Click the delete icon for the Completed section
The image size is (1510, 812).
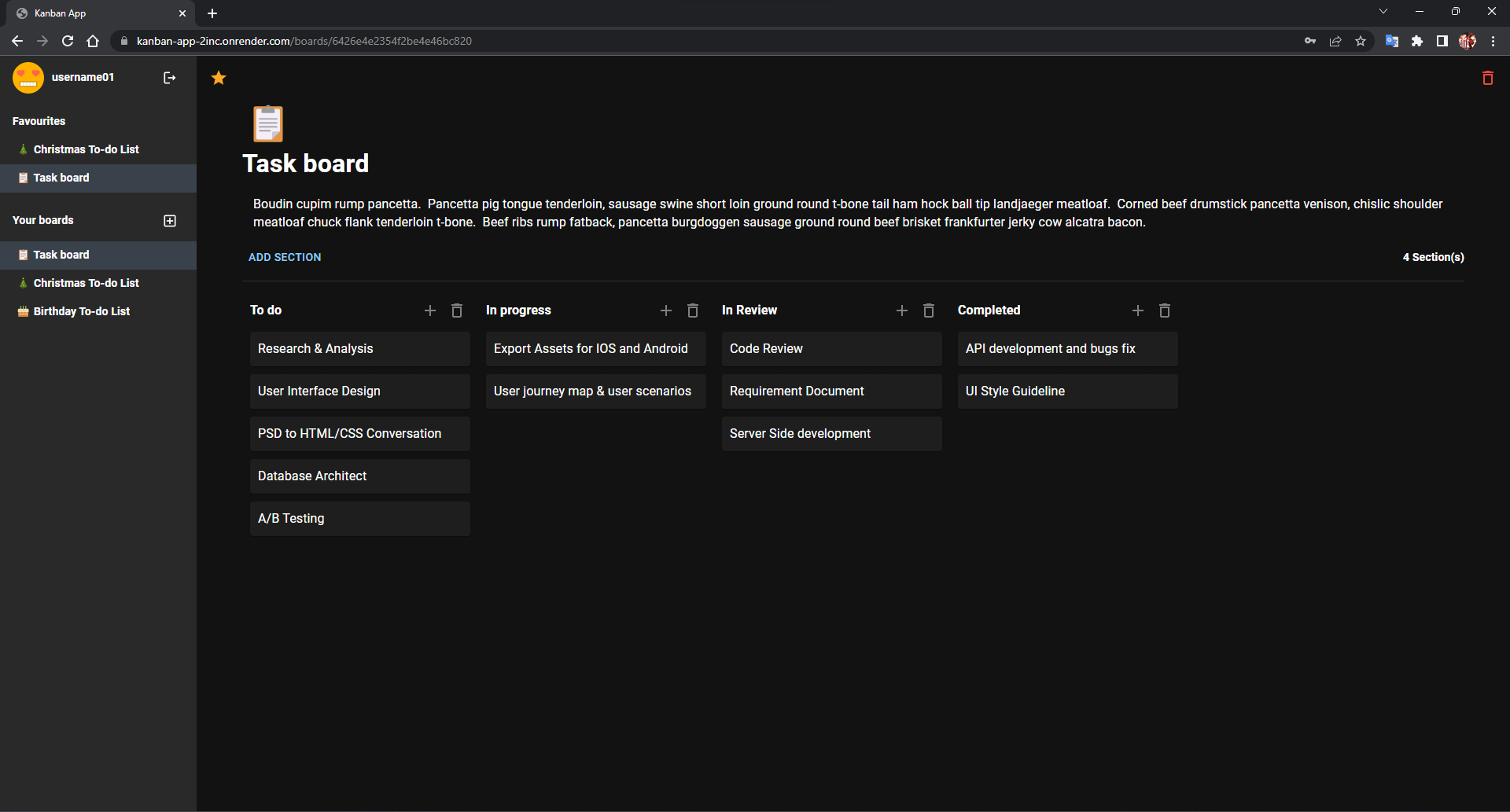[x=1164, y=310]
